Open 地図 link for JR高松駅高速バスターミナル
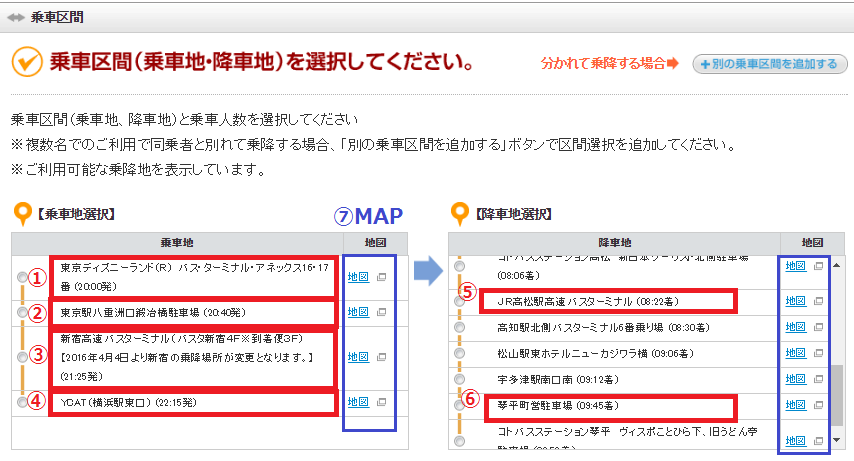 click(x=795, y=300)
